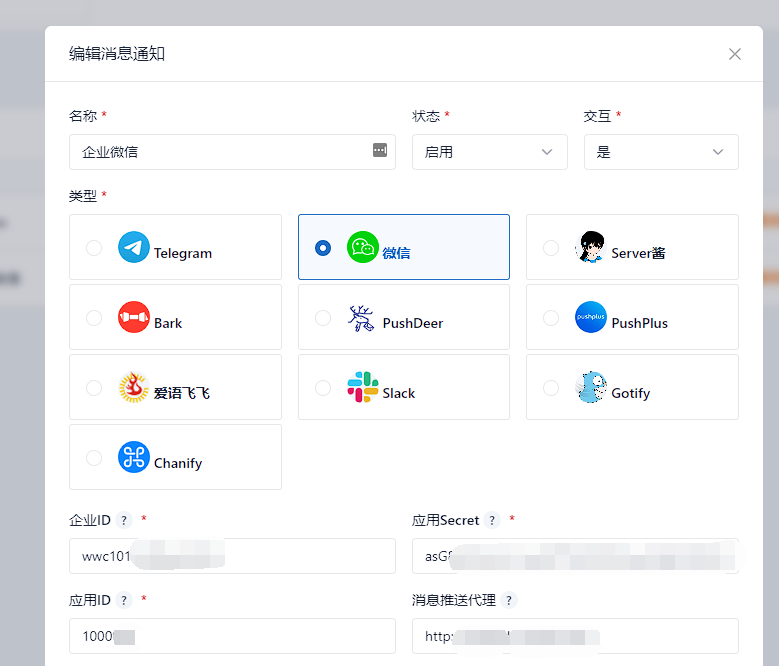Click the PushDeer label text

[413, 323]
